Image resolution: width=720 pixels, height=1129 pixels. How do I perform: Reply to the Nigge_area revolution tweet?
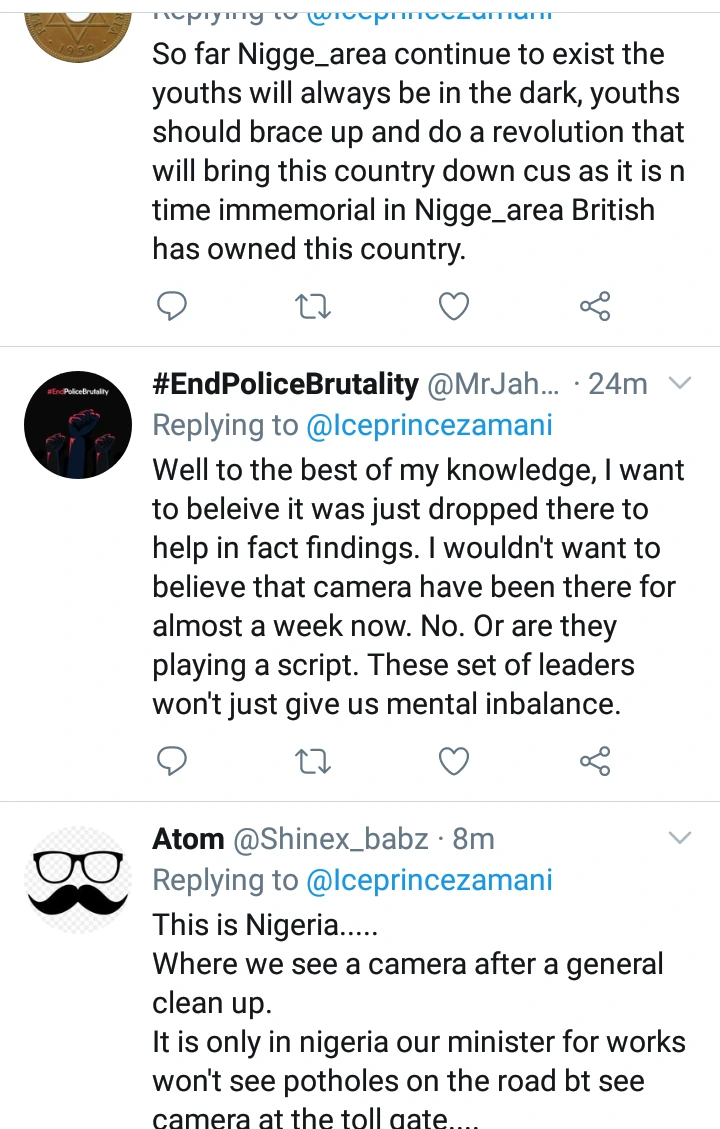173,307
